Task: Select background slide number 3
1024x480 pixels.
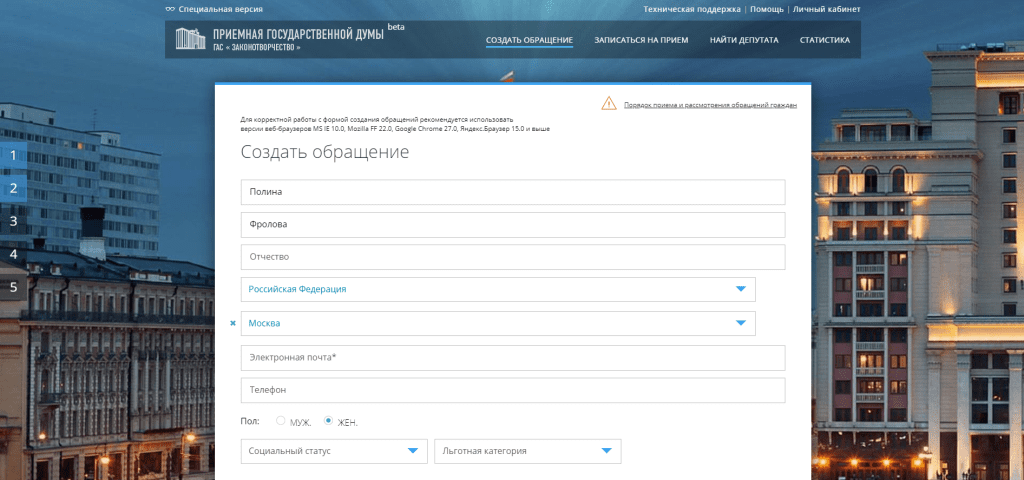Action: pos(14,221)
